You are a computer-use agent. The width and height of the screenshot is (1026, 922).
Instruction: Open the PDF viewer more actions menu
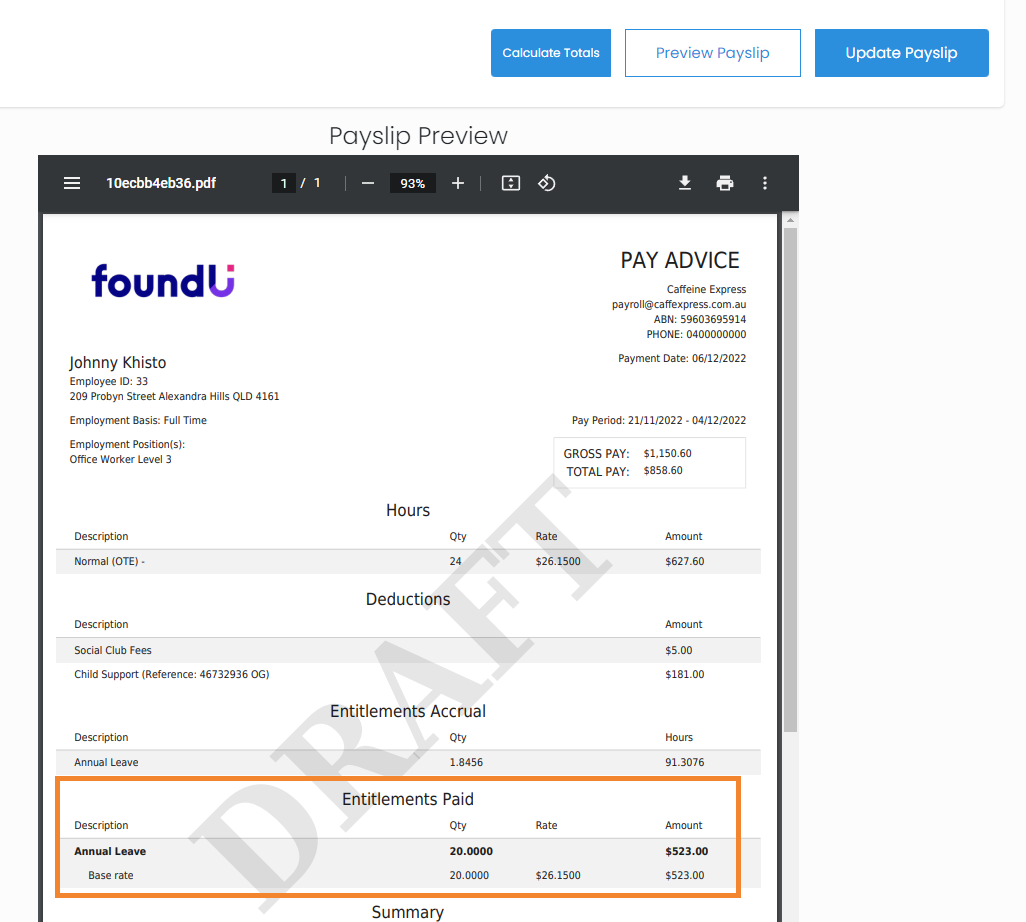[x=765, y=183]
